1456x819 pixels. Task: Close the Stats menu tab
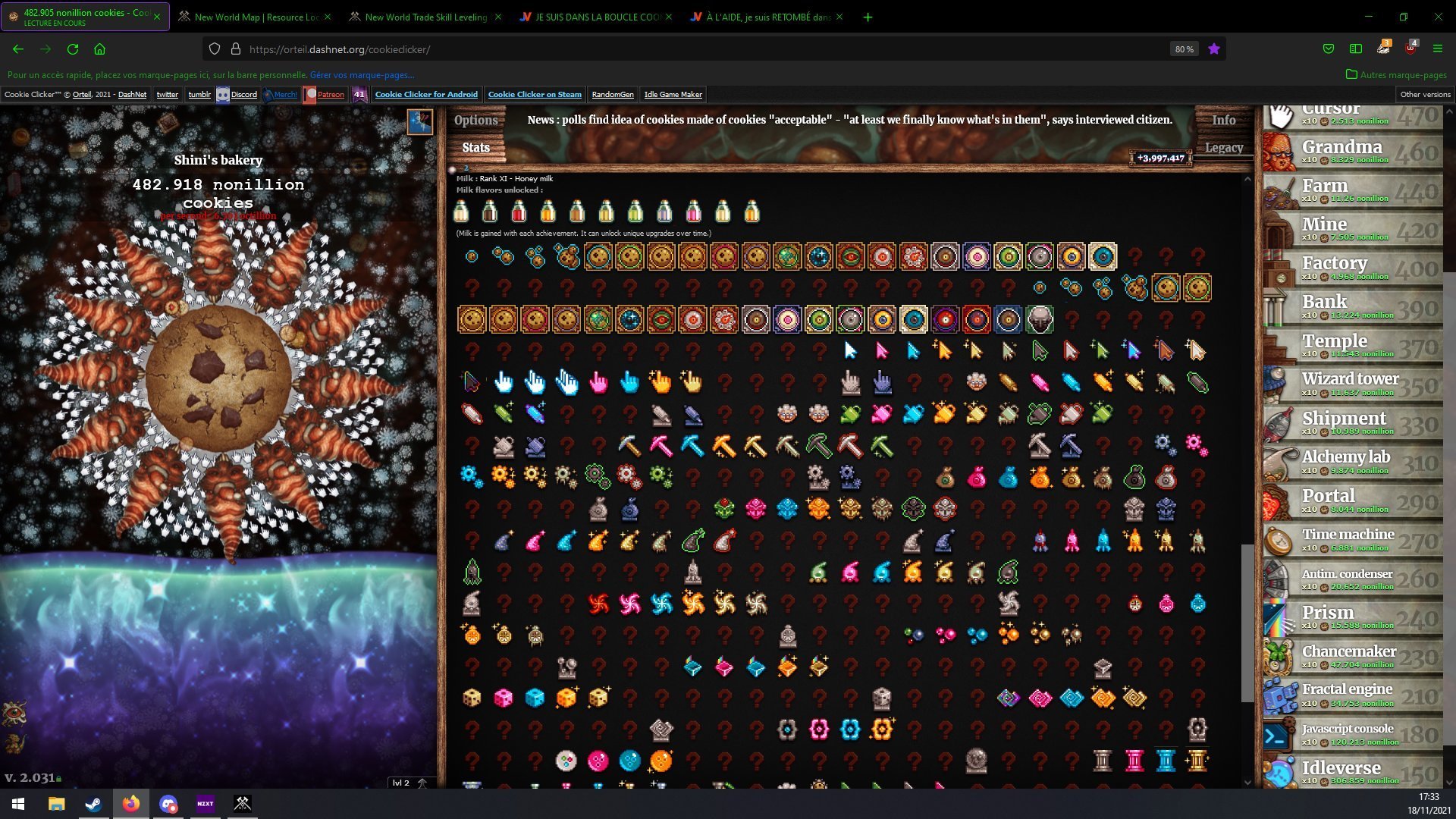(x=476, y=147)
